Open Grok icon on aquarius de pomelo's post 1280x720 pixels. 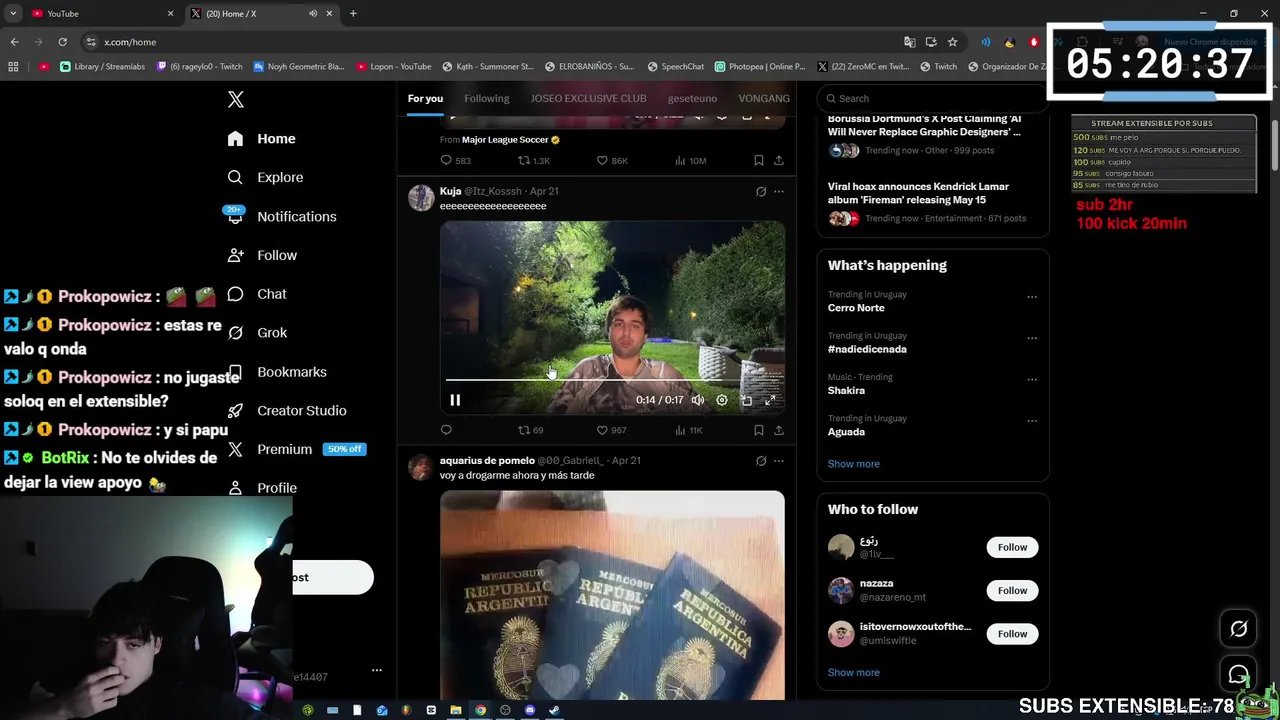click(x=761, y=461)
